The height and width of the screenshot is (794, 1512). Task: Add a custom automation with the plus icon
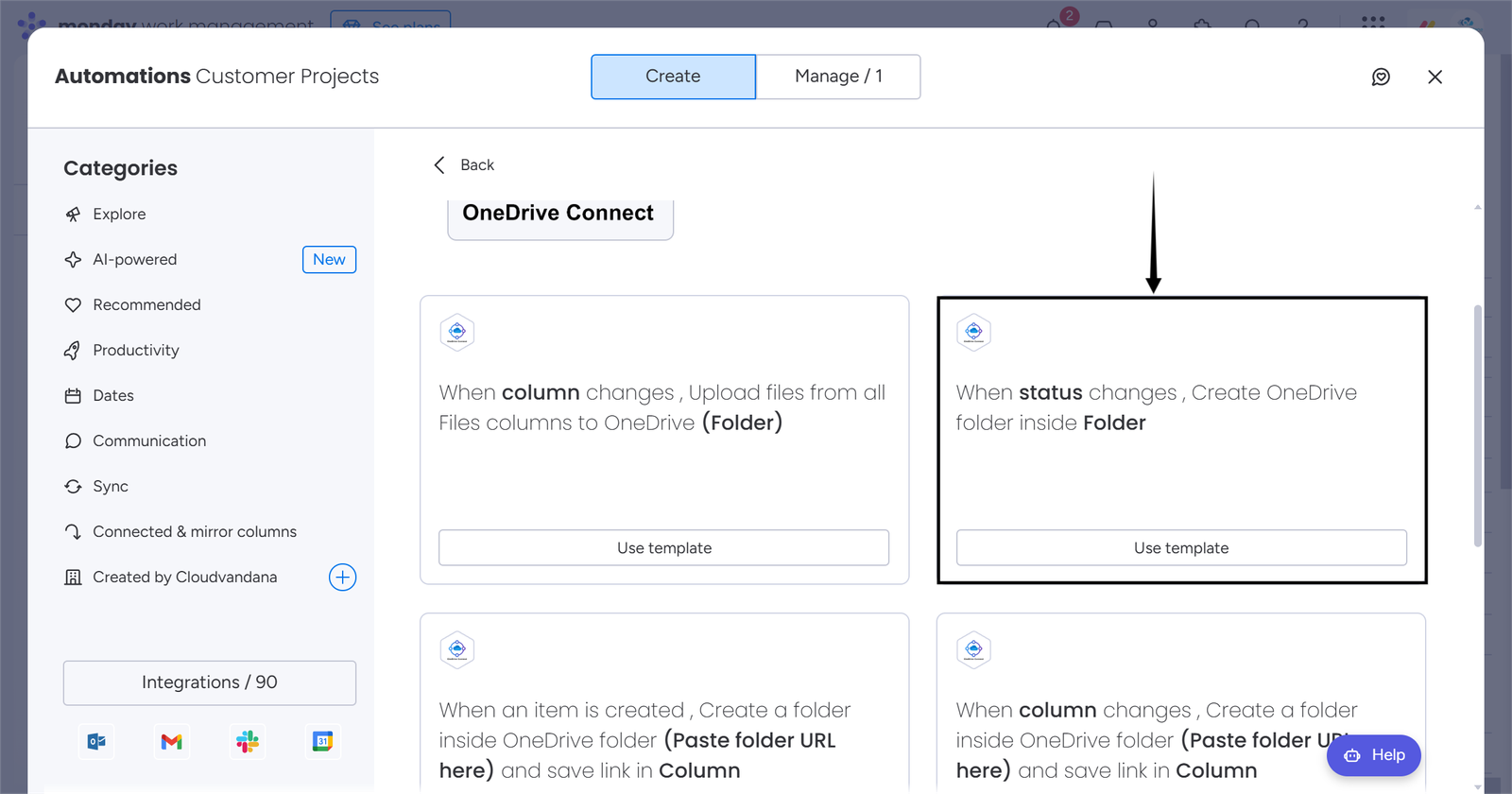click(x=342, y=578)
